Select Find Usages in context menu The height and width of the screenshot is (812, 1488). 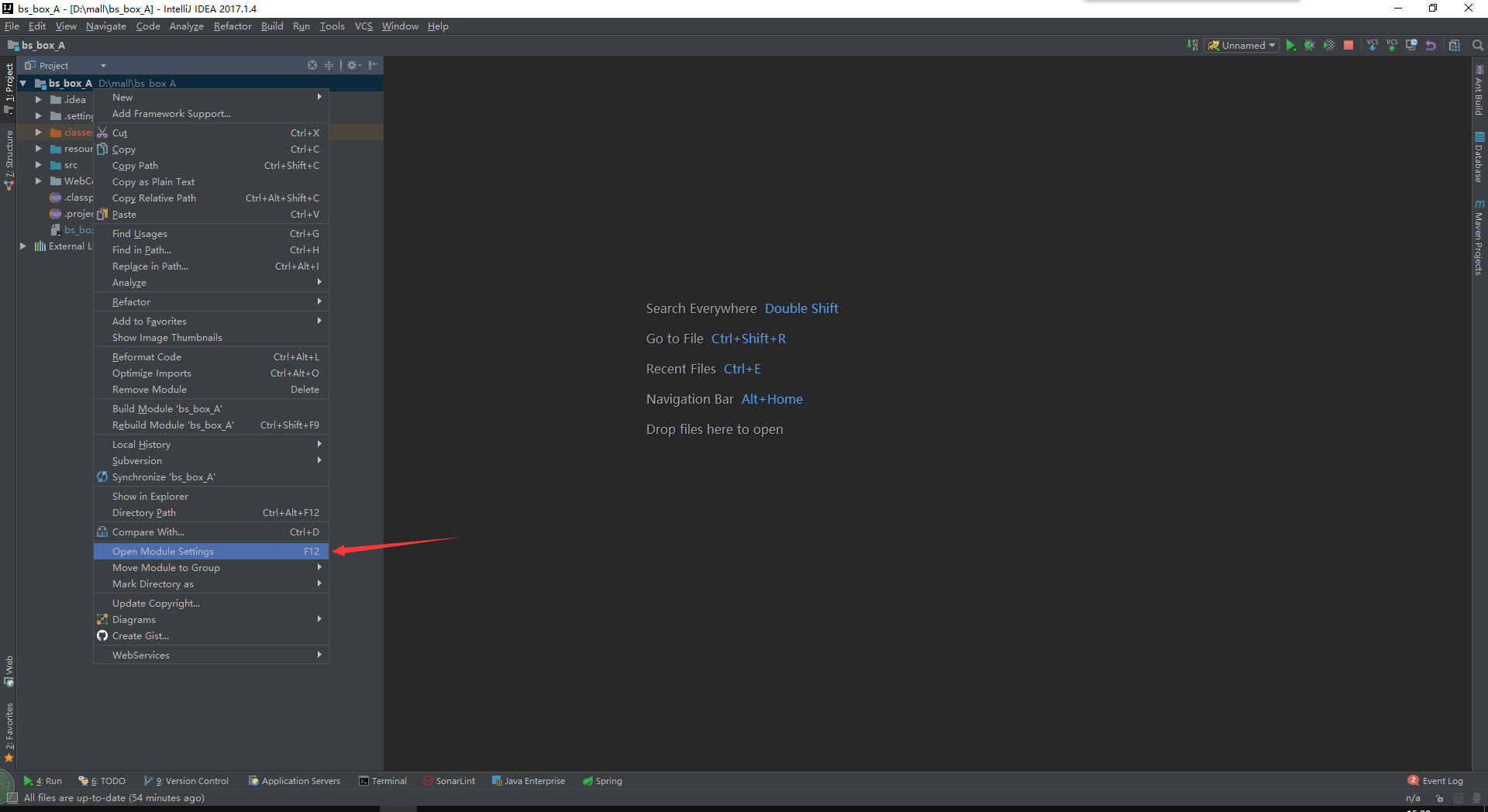coord(211,233)
